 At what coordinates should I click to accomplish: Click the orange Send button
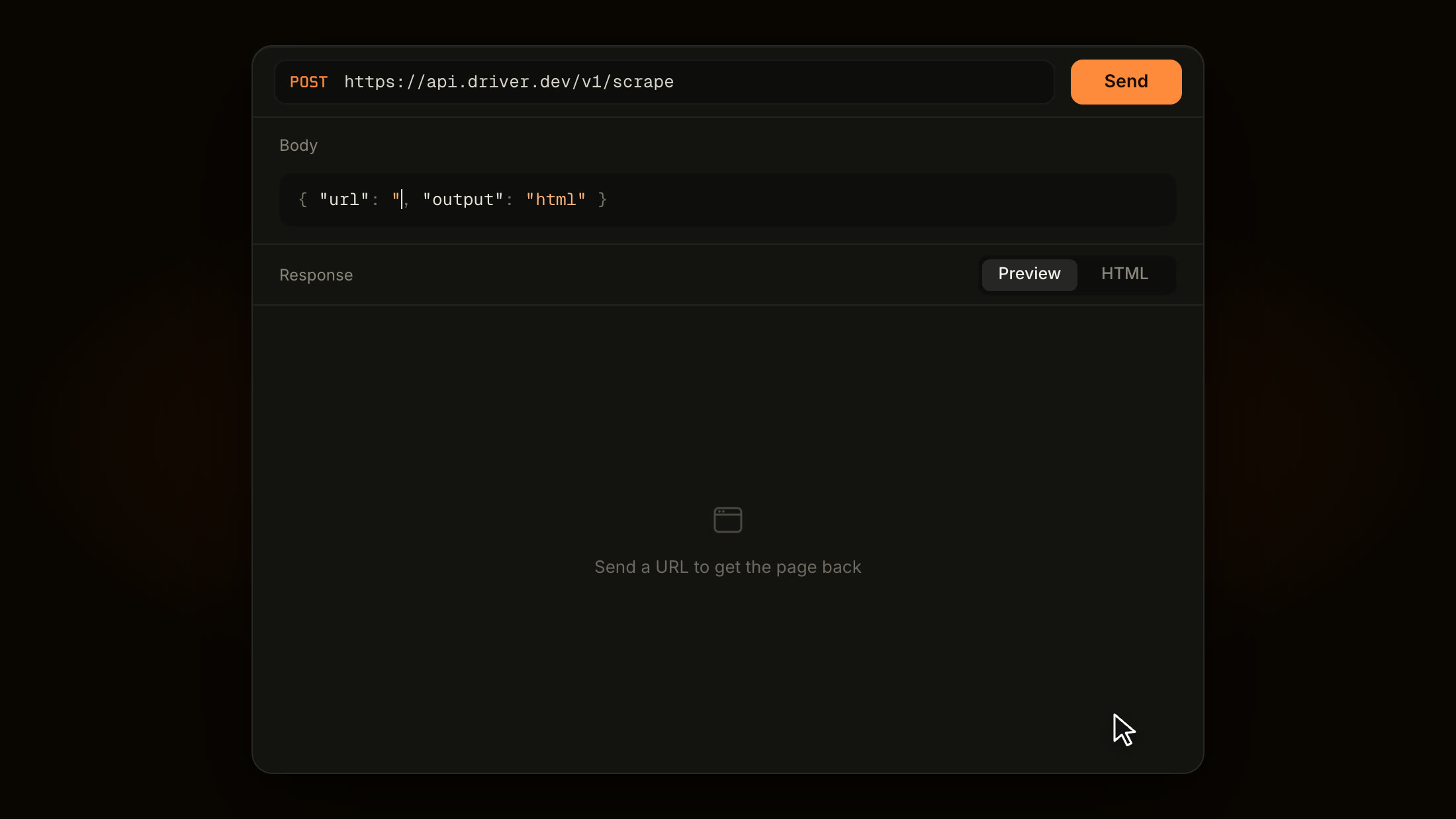tap(1126, 82)
